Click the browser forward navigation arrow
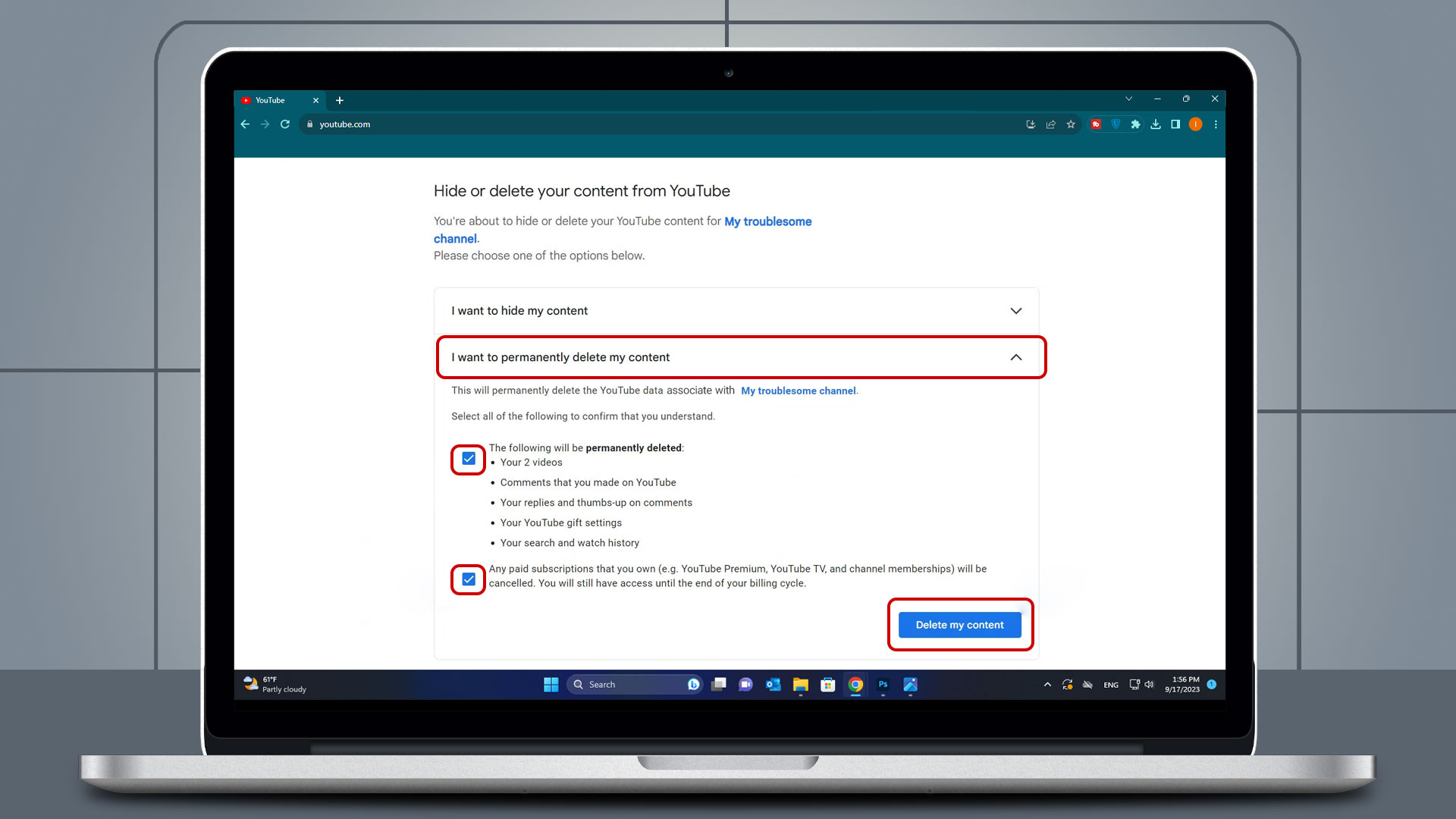The width and height of the screenshot is (1456, 819). click(264, 124)
